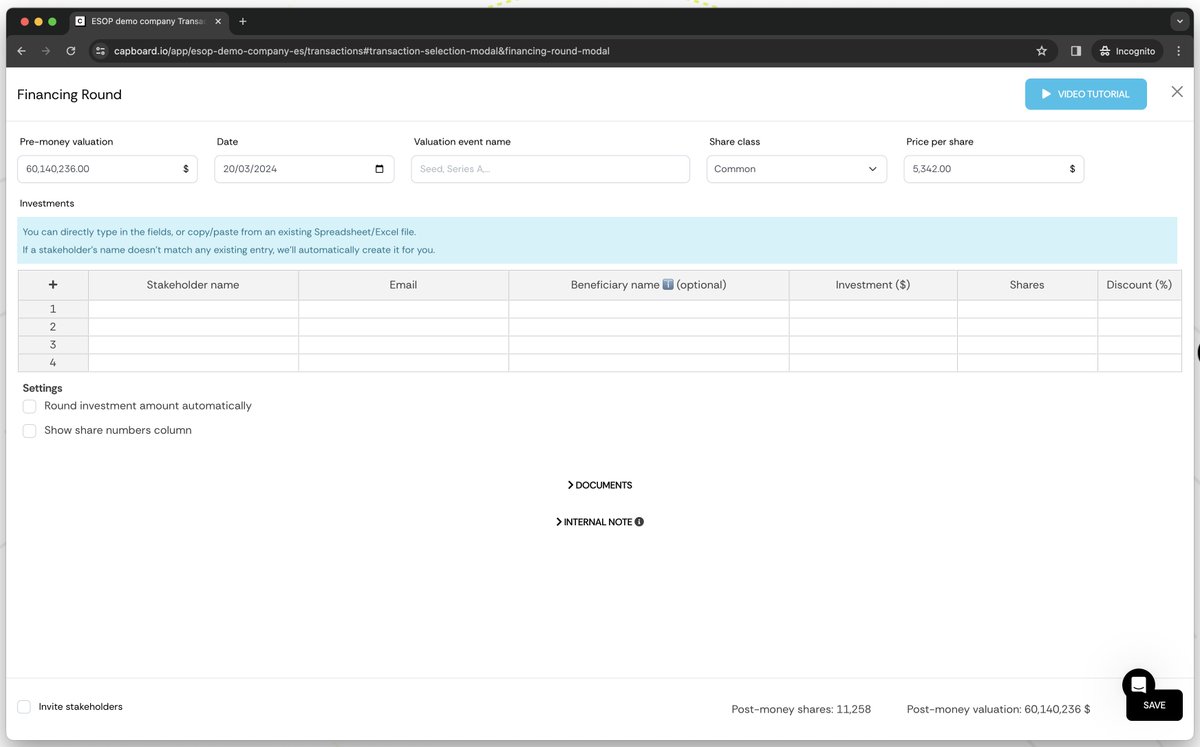Click the Valuation event name input field
The width and height of the screenshot is (1200, 747).
tap(549, 168)
